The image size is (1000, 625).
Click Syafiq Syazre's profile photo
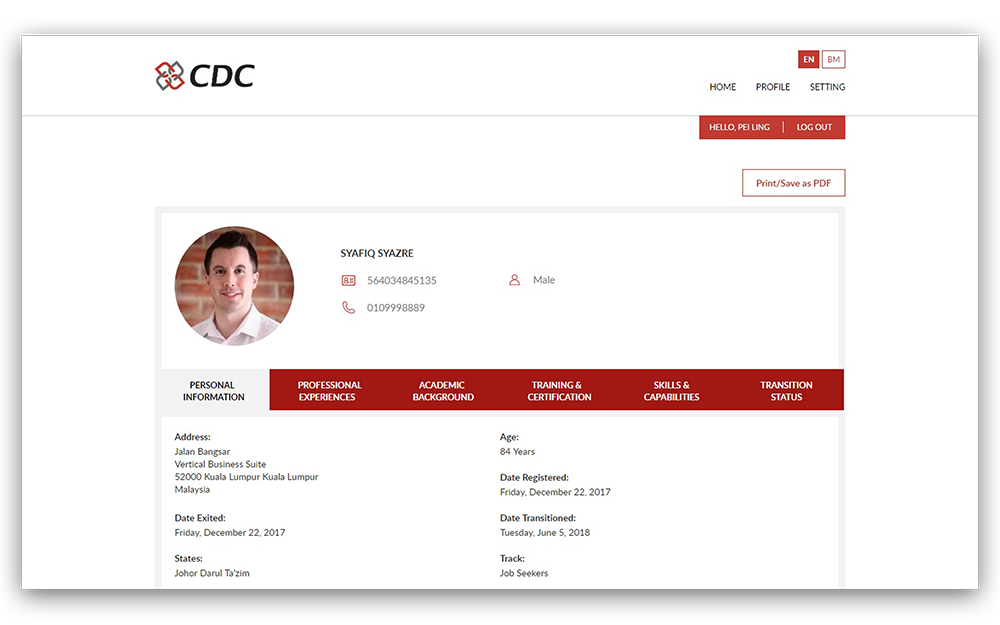coord(234,286)
